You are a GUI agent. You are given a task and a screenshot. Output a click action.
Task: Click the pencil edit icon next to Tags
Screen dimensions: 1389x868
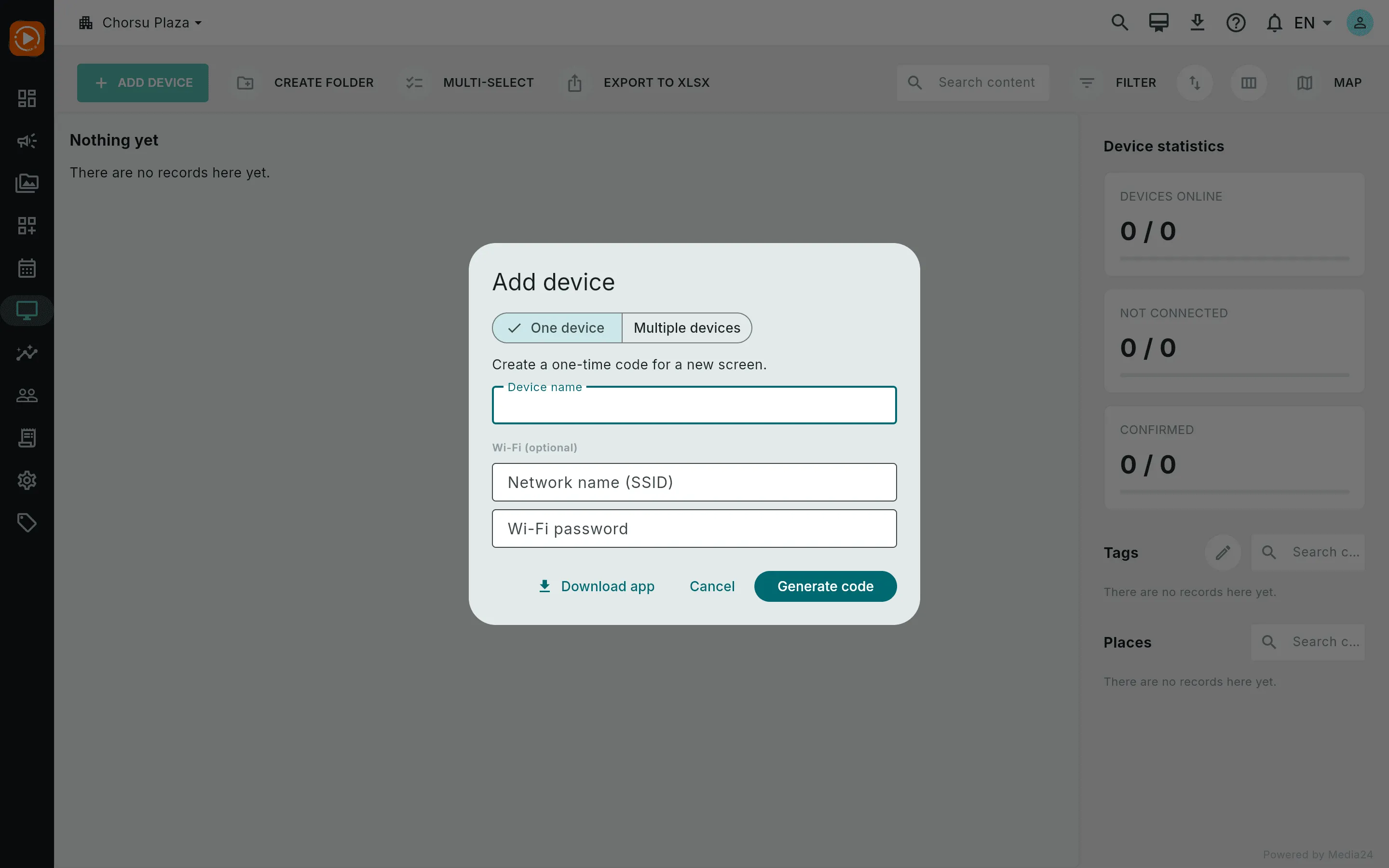[x=1223, y=552]
